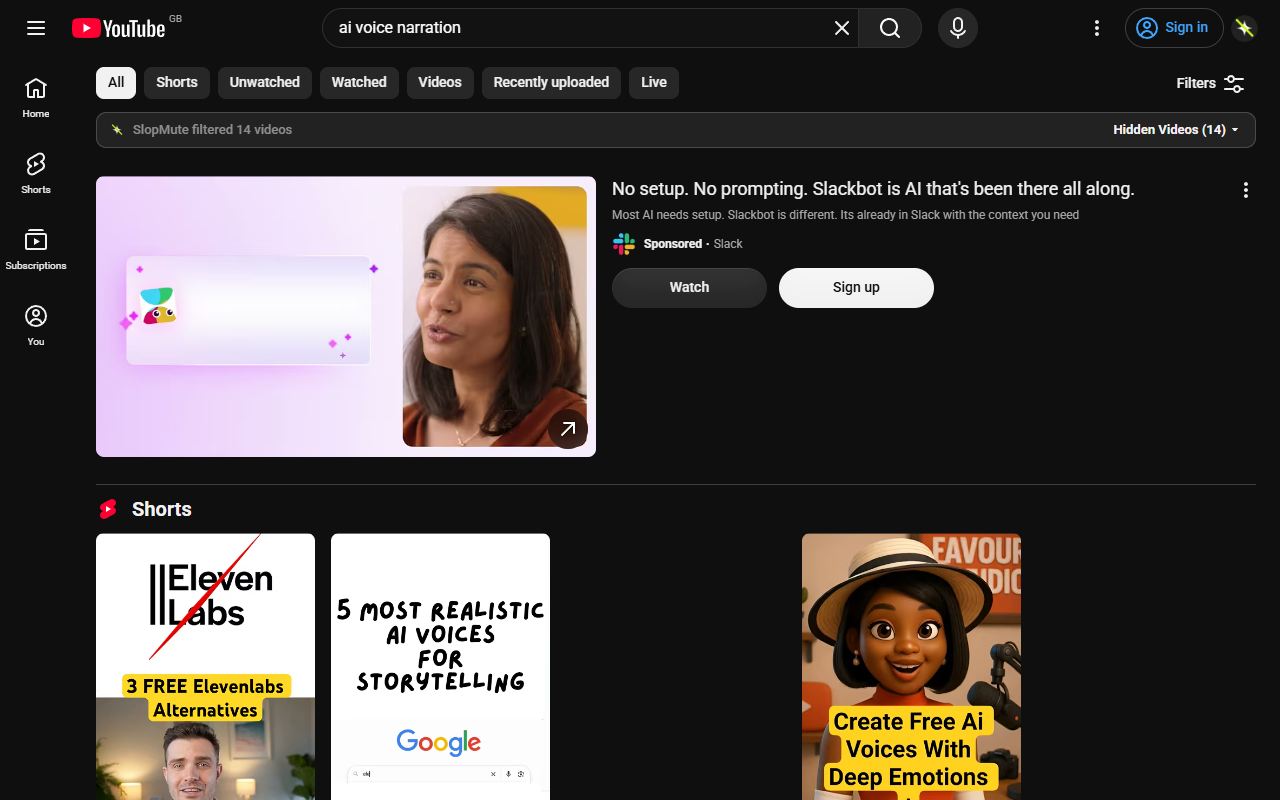Select the Watched filter chip

(359, 83)
